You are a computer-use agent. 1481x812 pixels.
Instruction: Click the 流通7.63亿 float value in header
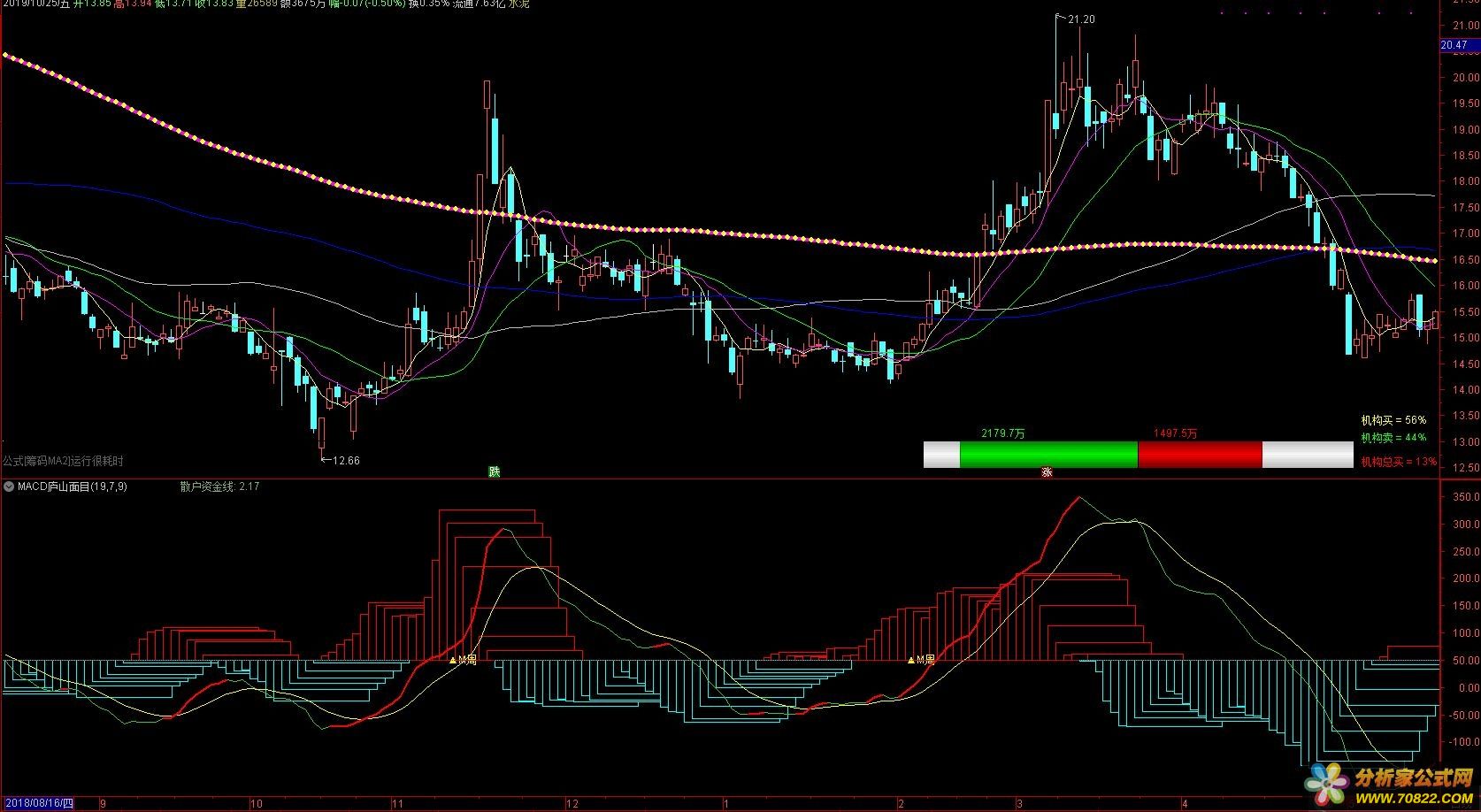point(479,4)
